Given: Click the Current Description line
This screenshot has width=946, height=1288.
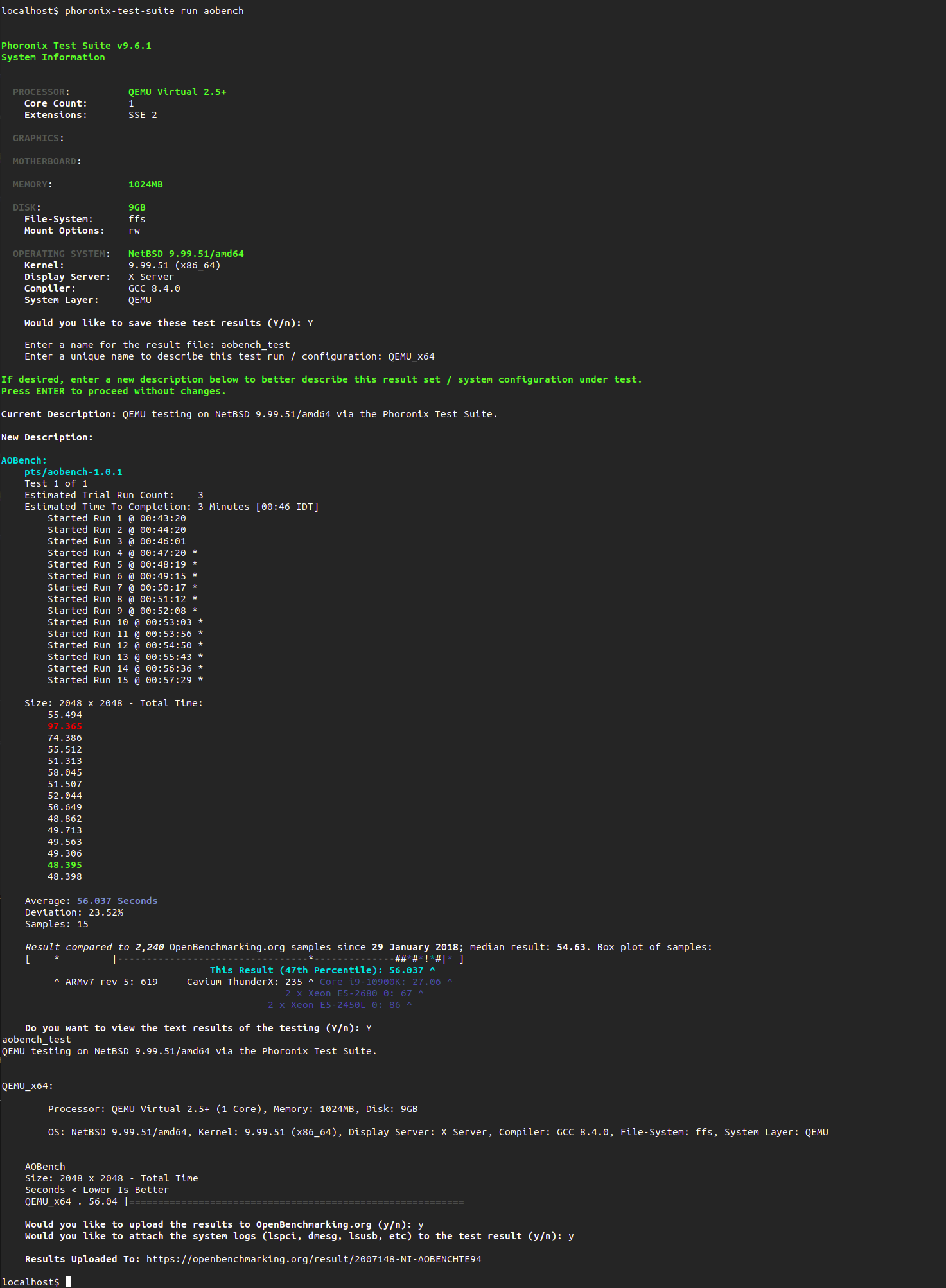Looking at the screenshot, I should click(x=249, y=414).
